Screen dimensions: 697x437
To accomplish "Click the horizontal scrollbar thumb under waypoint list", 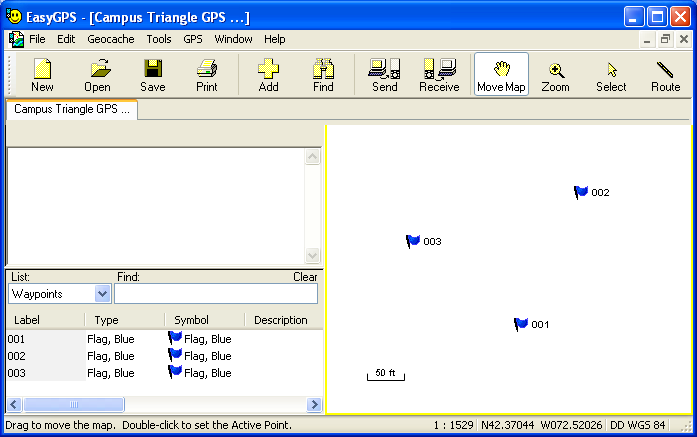I will pyautogui.click(x=73, y=405).
